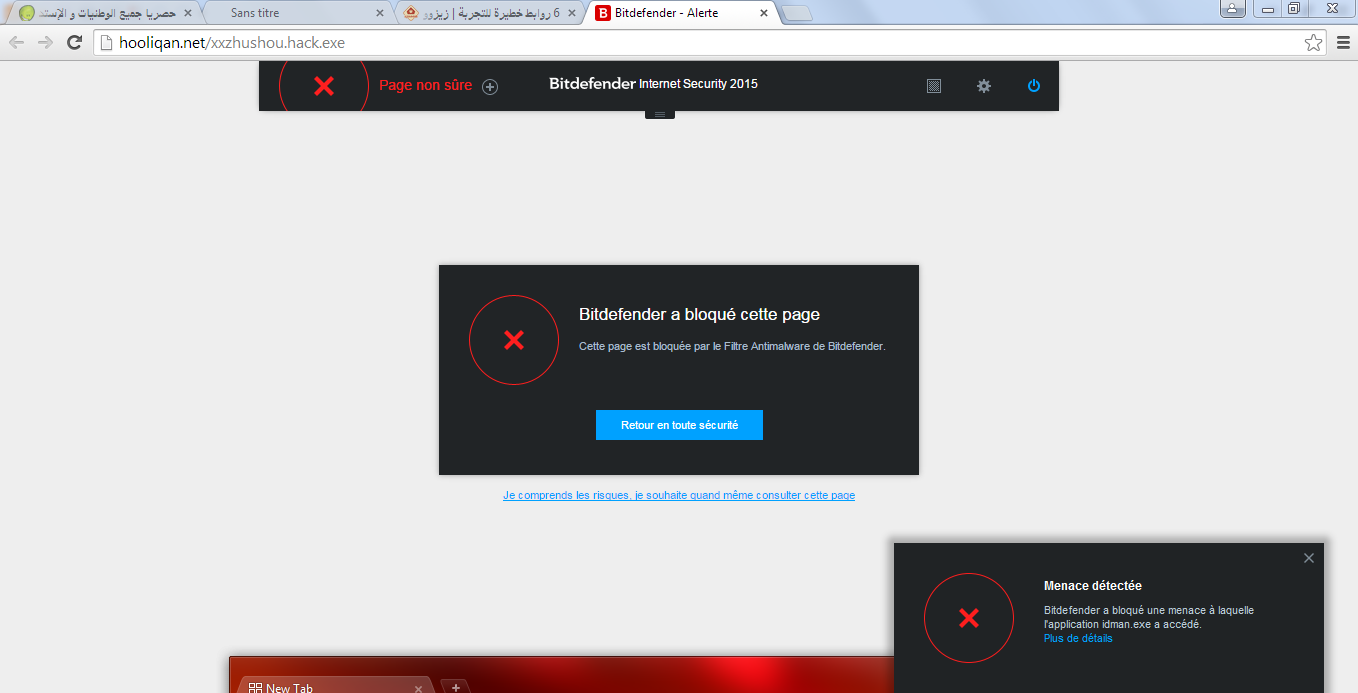Bookmark page with the star icon
Screen dimensions: 1358x693
pos(1314,42)
